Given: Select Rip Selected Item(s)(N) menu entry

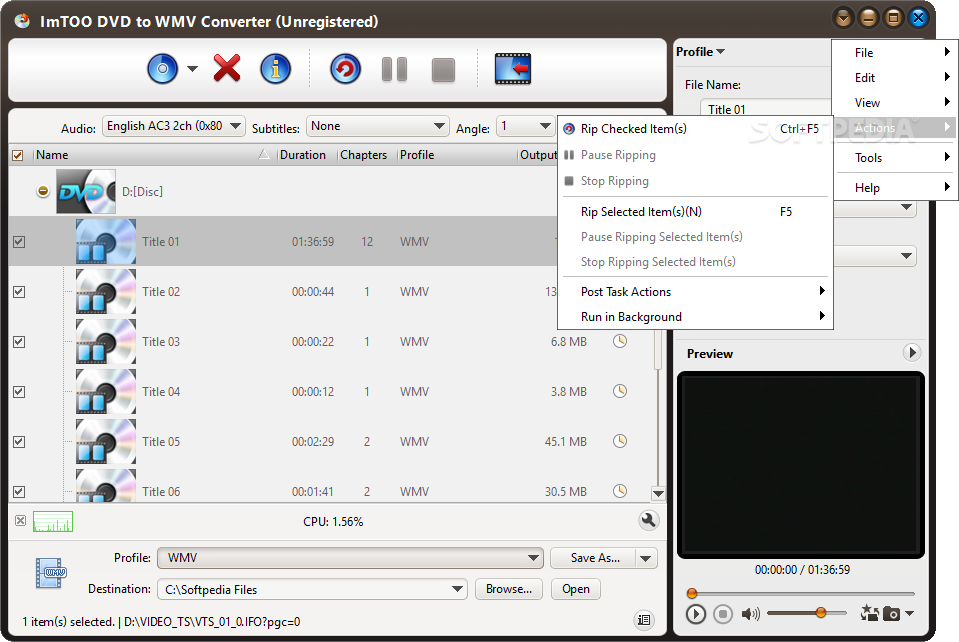Looking at the screenshot, I should coord(695,212).
